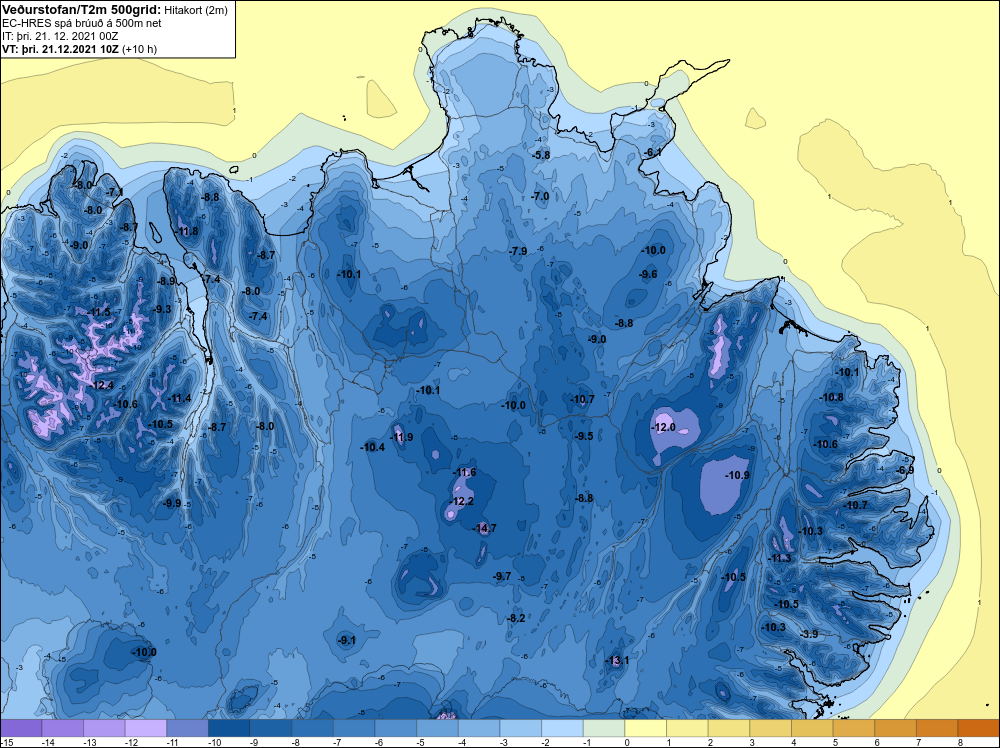Screen dimensions: 1000x748
Task: Select the -8.9 temperature label
Action: click(x=166, y=281)
